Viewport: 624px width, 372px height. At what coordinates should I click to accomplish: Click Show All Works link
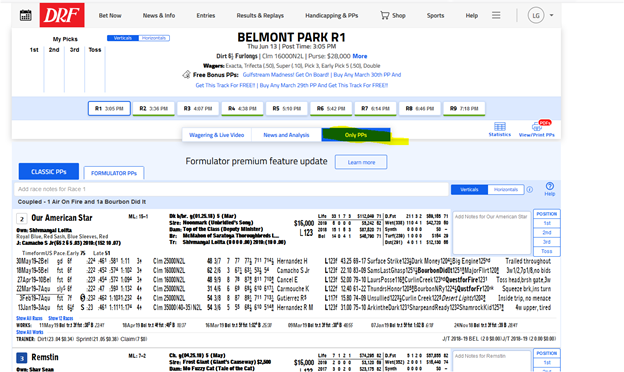click(x=29, y=332)
